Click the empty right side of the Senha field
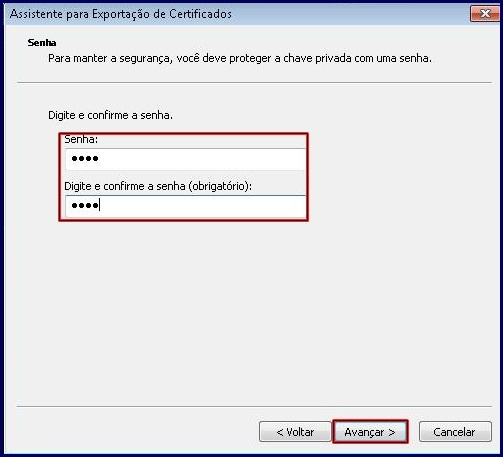 click(233, 159)
